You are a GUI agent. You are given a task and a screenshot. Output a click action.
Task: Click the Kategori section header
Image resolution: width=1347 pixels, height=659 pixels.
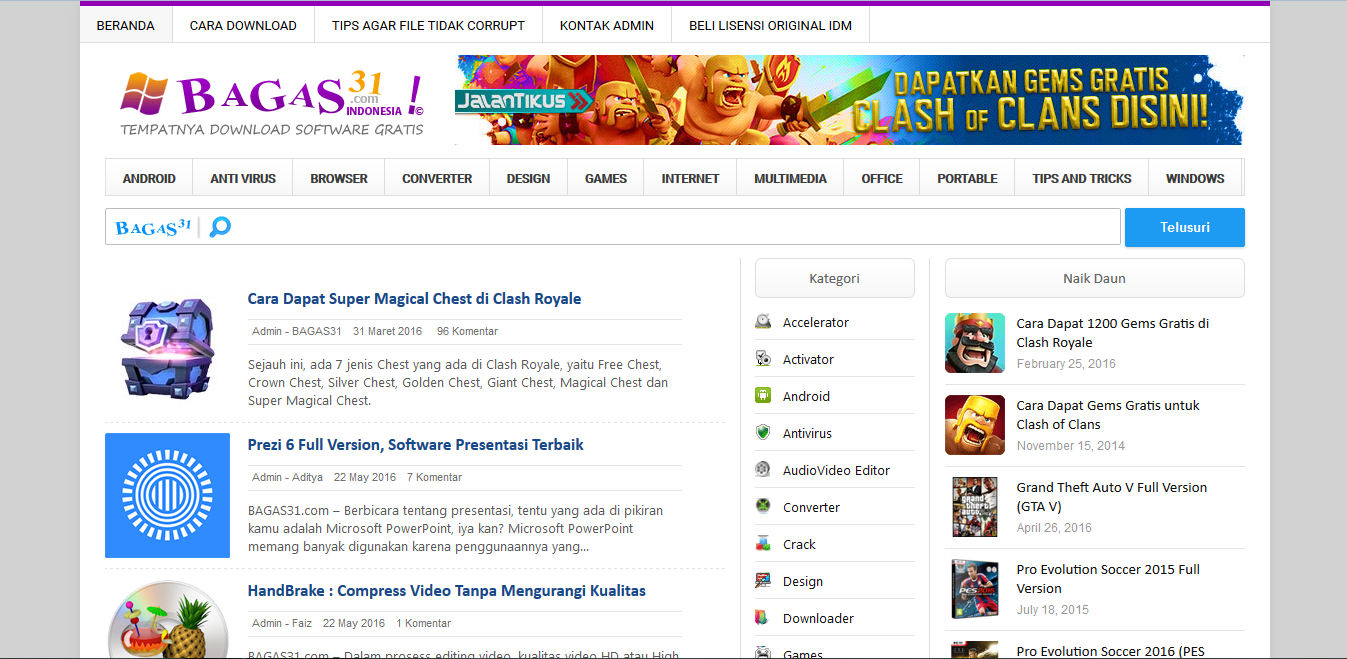tap(835, 278)
